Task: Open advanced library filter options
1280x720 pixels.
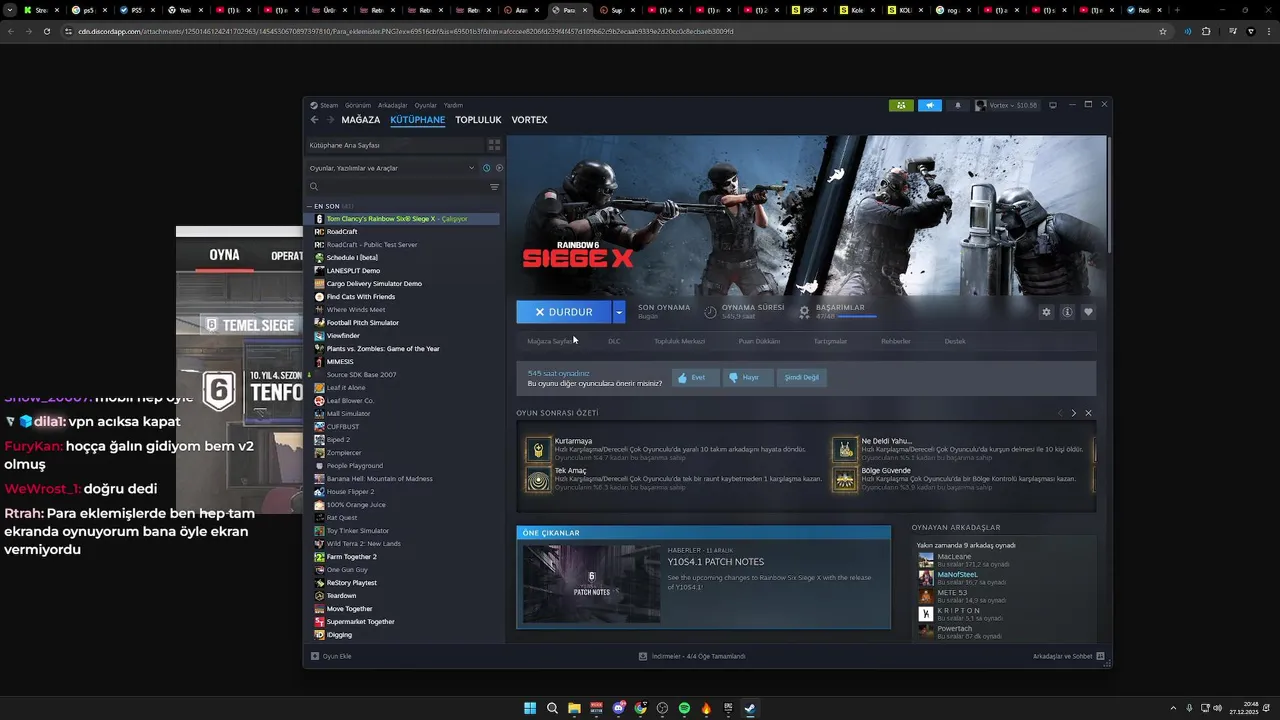Action: (x=494, y=187)
